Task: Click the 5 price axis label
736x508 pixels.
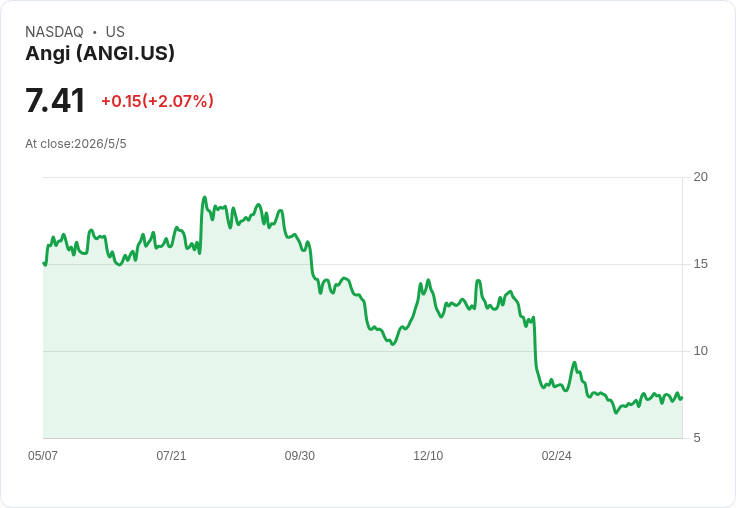Action: 697,438
